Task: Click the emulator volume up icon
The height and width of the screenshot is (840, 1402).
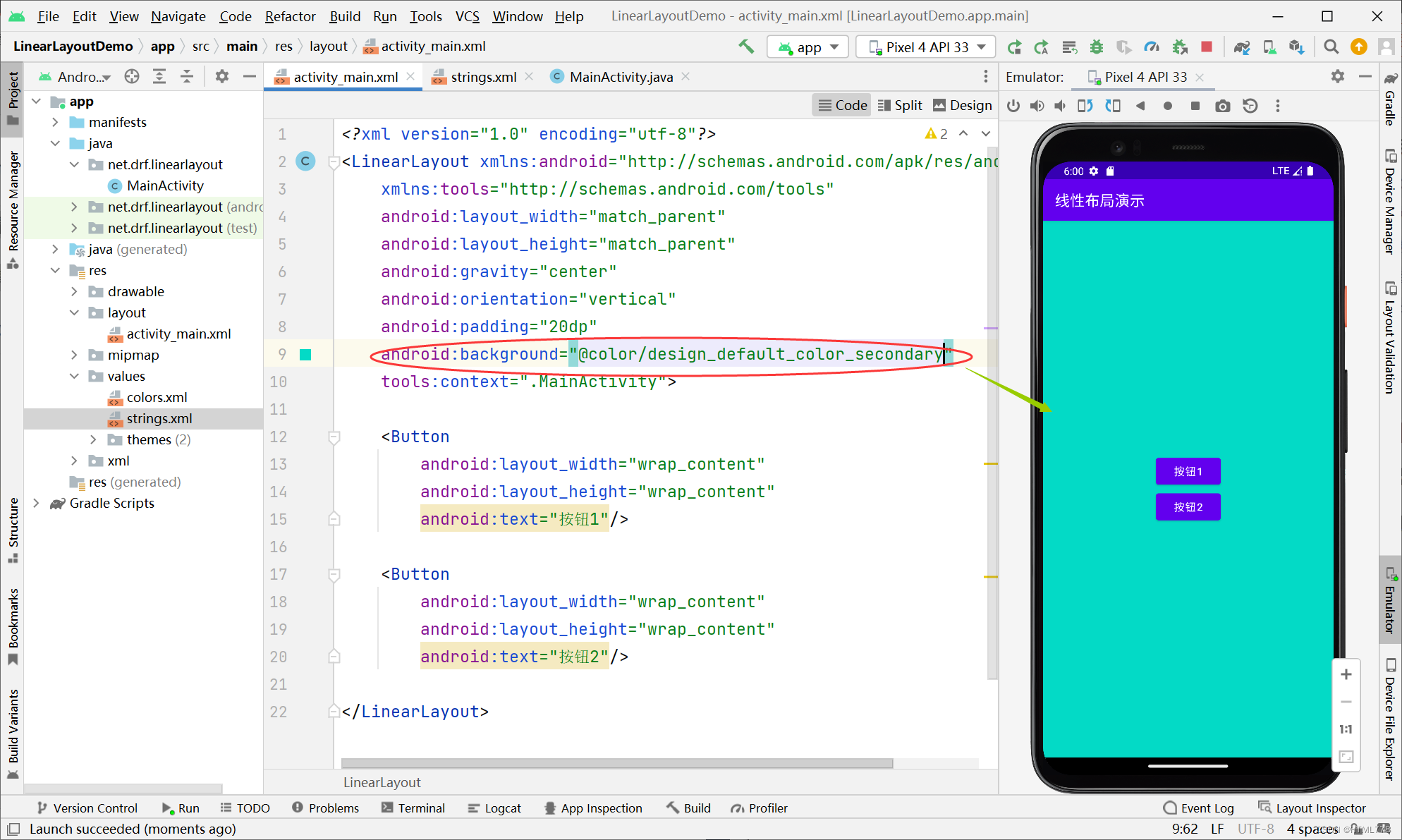Action: [x=1037, y=106]
